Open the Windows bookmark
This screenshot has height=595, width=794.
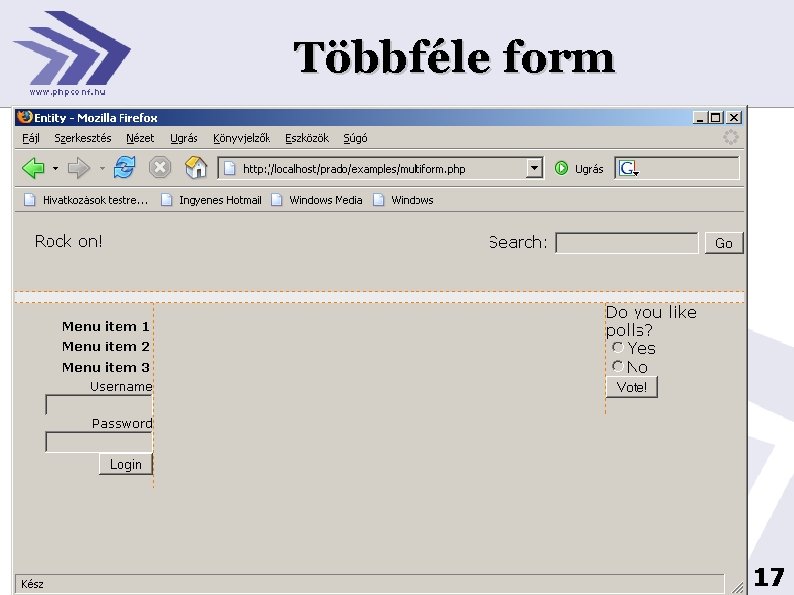(x=403, y=200)
